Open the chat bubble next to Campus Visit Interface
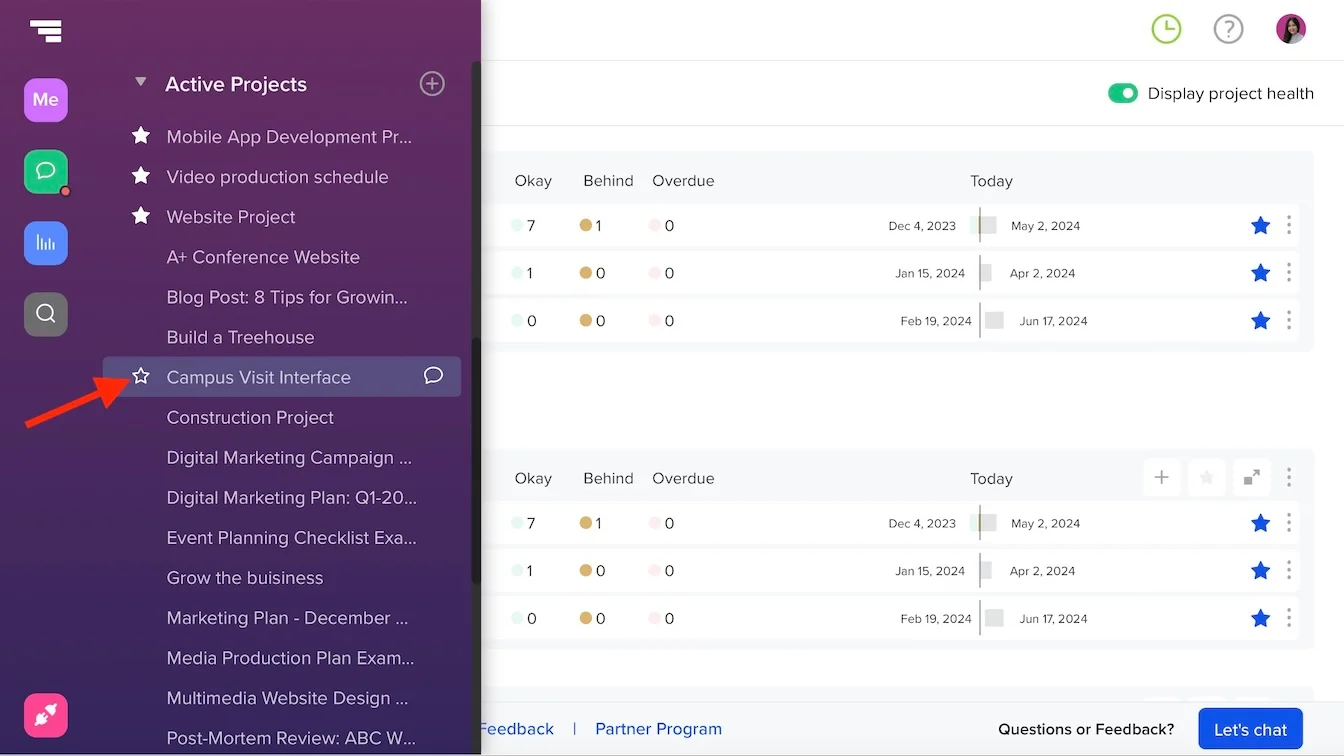1344x756 pixels. point(433,375)
